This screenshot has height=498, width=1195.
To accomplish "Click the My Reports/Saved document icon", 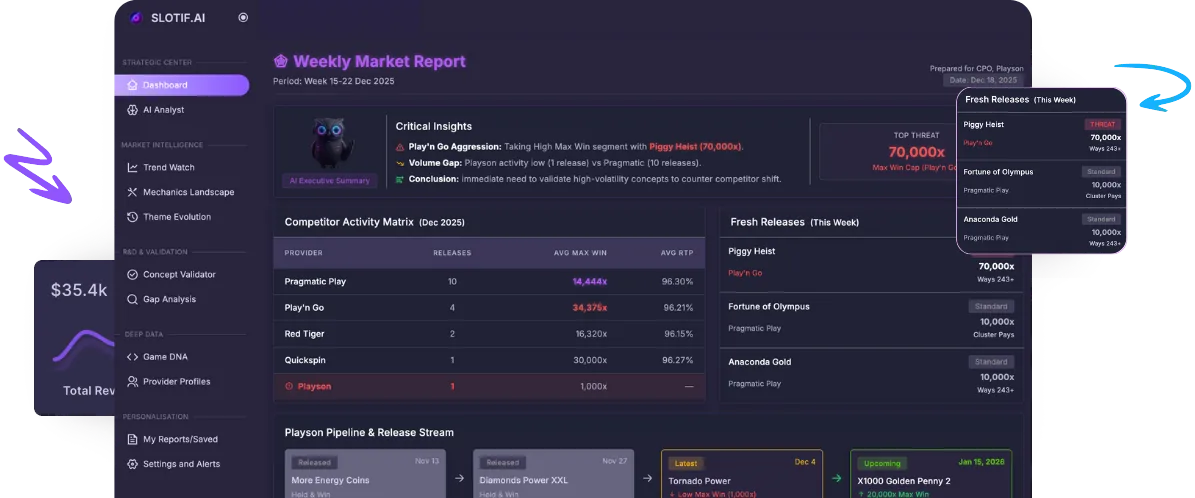I will click(133, 439).
